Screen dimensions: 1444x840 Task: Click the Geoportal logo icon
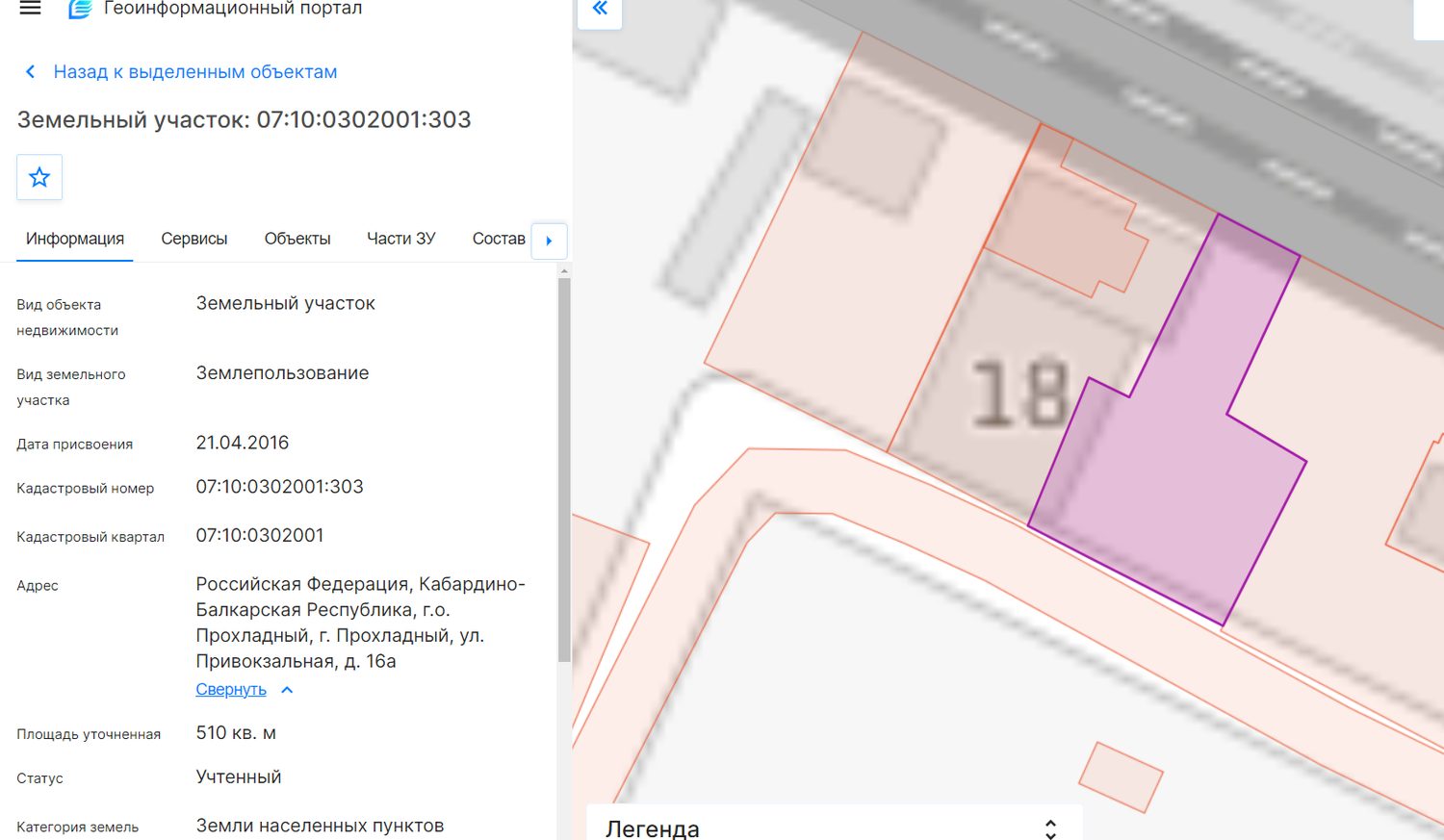tap(80, 9)
